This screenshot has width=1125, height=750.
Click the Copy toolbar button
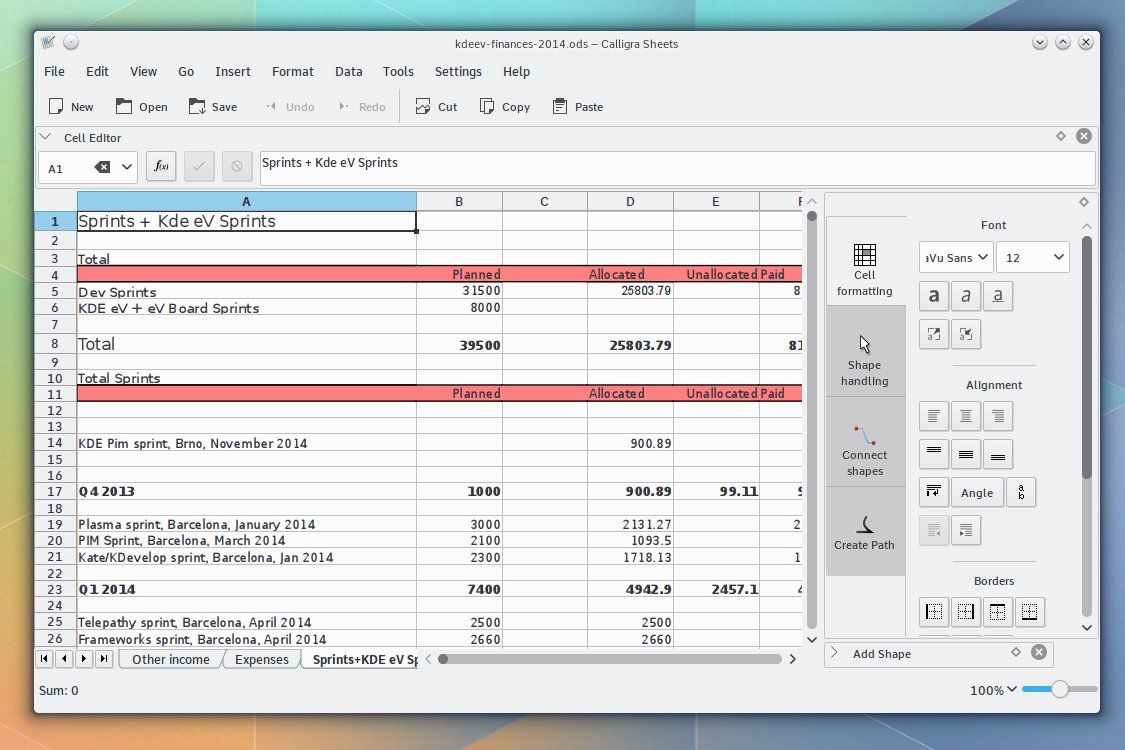[505, 106]
